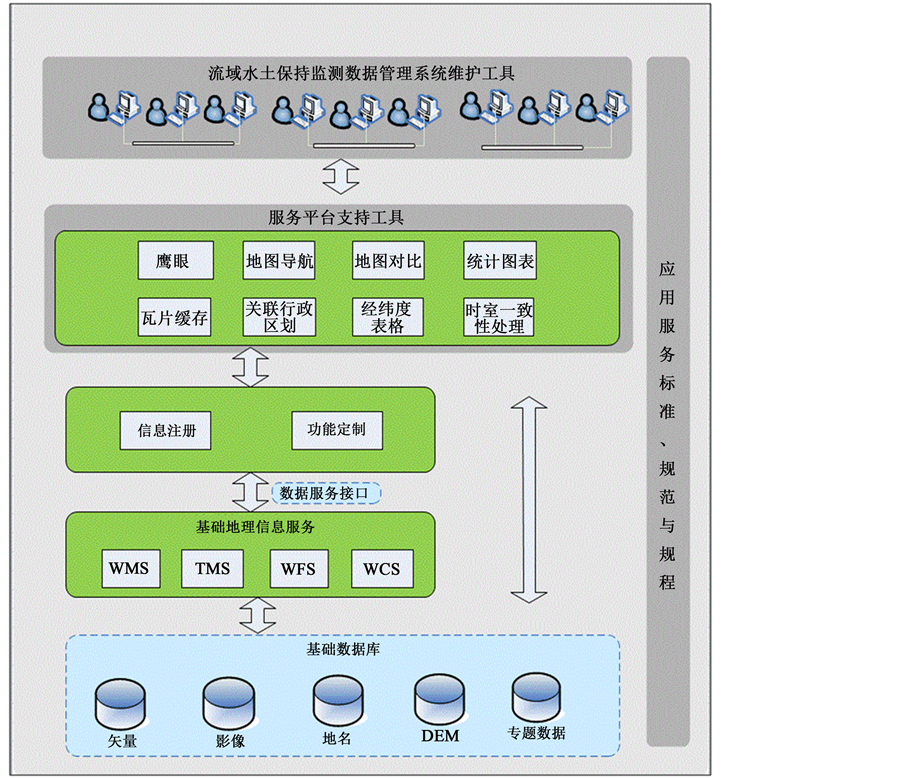The width and height of the screenshot is (903, 779).
Task: Click the WMS service box
Action: [x=129, y=568]
